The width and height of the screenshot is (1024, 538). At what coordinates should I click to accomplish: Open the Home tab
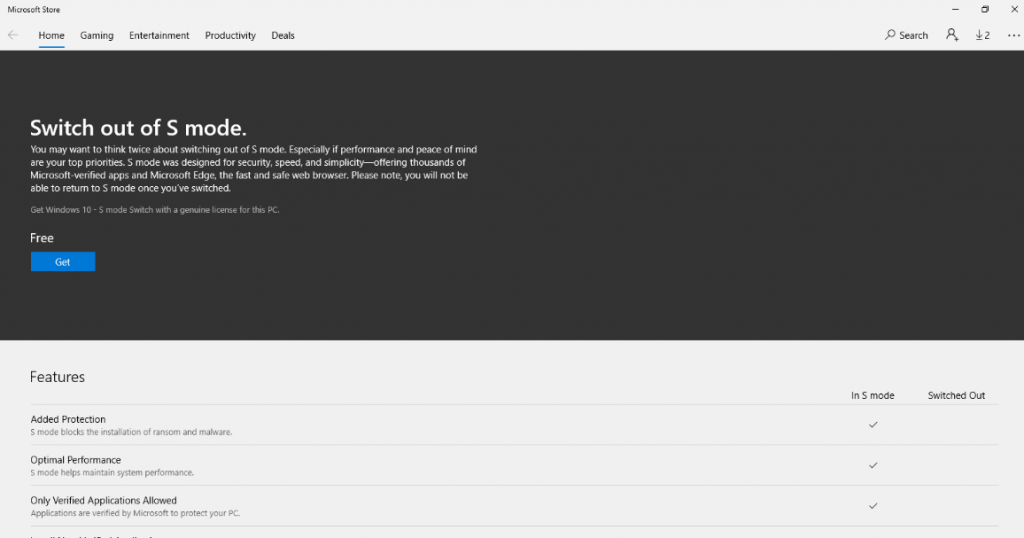51,35
